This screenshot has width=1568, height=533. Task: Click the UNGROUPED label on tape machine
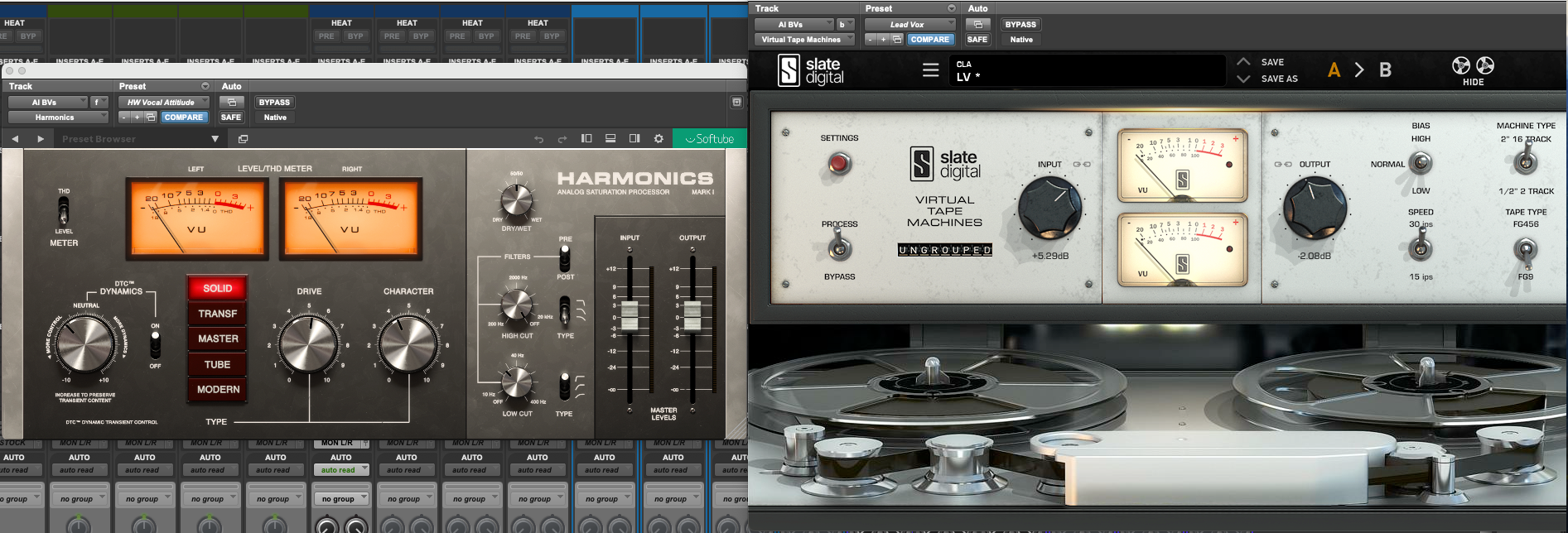945,250
